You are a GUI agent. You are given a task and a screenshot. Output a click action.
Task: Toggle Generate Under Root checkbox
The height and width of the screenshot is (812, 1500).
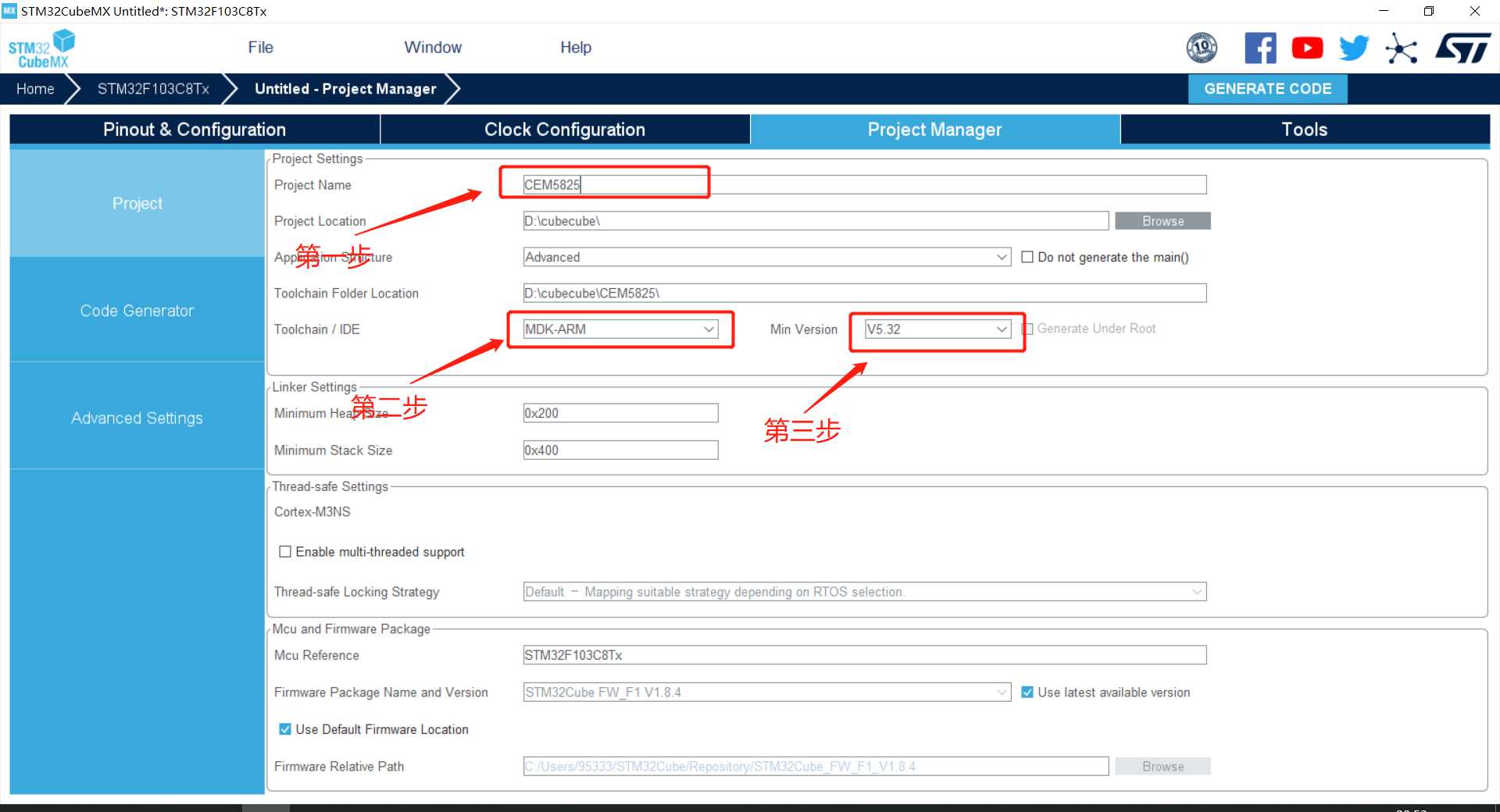[x=1027, y=329]
